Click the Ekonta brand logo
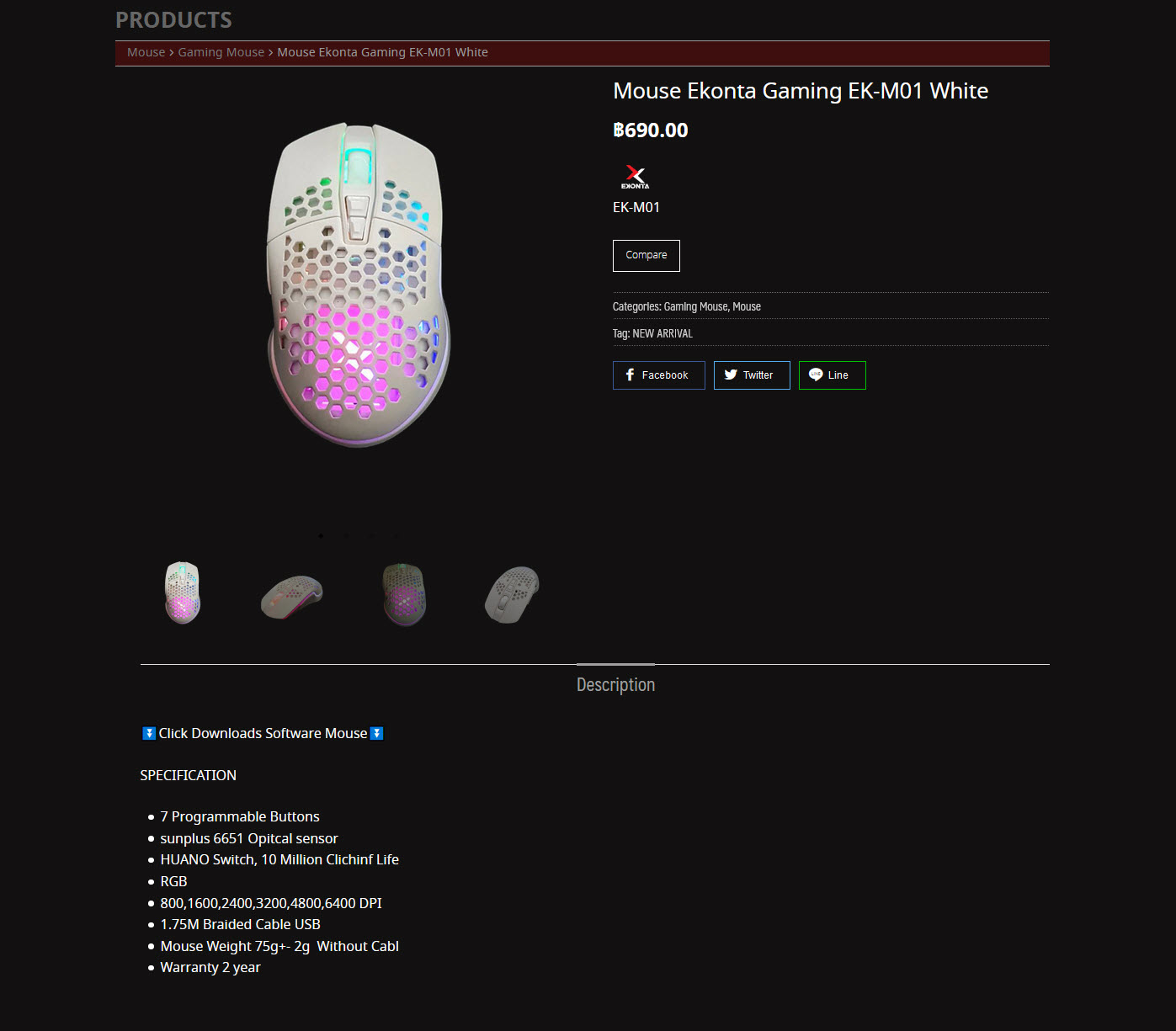The image size is (1176, 1031). point(636,178)
